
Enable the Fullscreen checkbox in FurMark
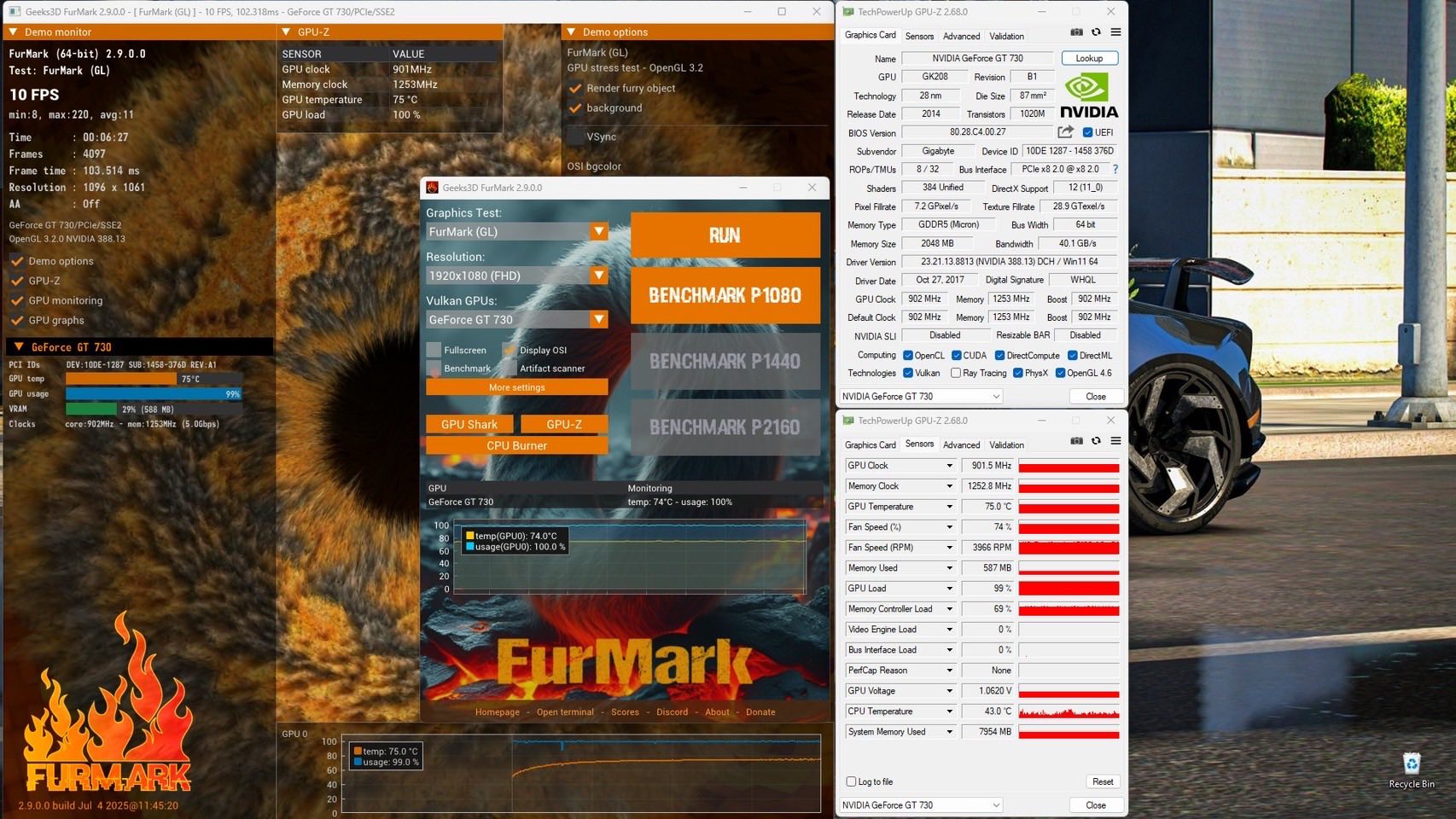pyautogui.click(x=434, y=350)
